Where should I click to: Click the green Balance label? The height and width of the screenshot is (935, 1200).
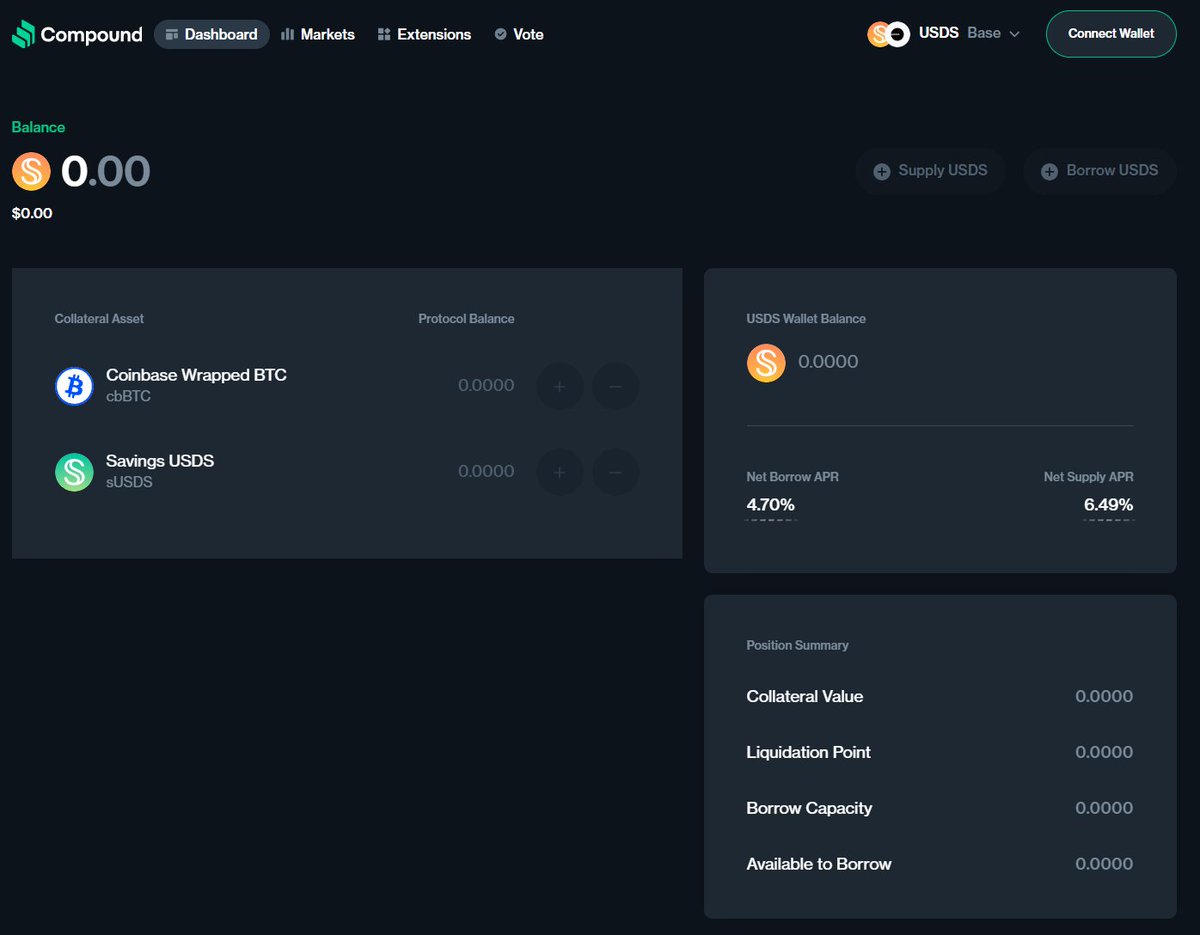[x=38, y=127]
